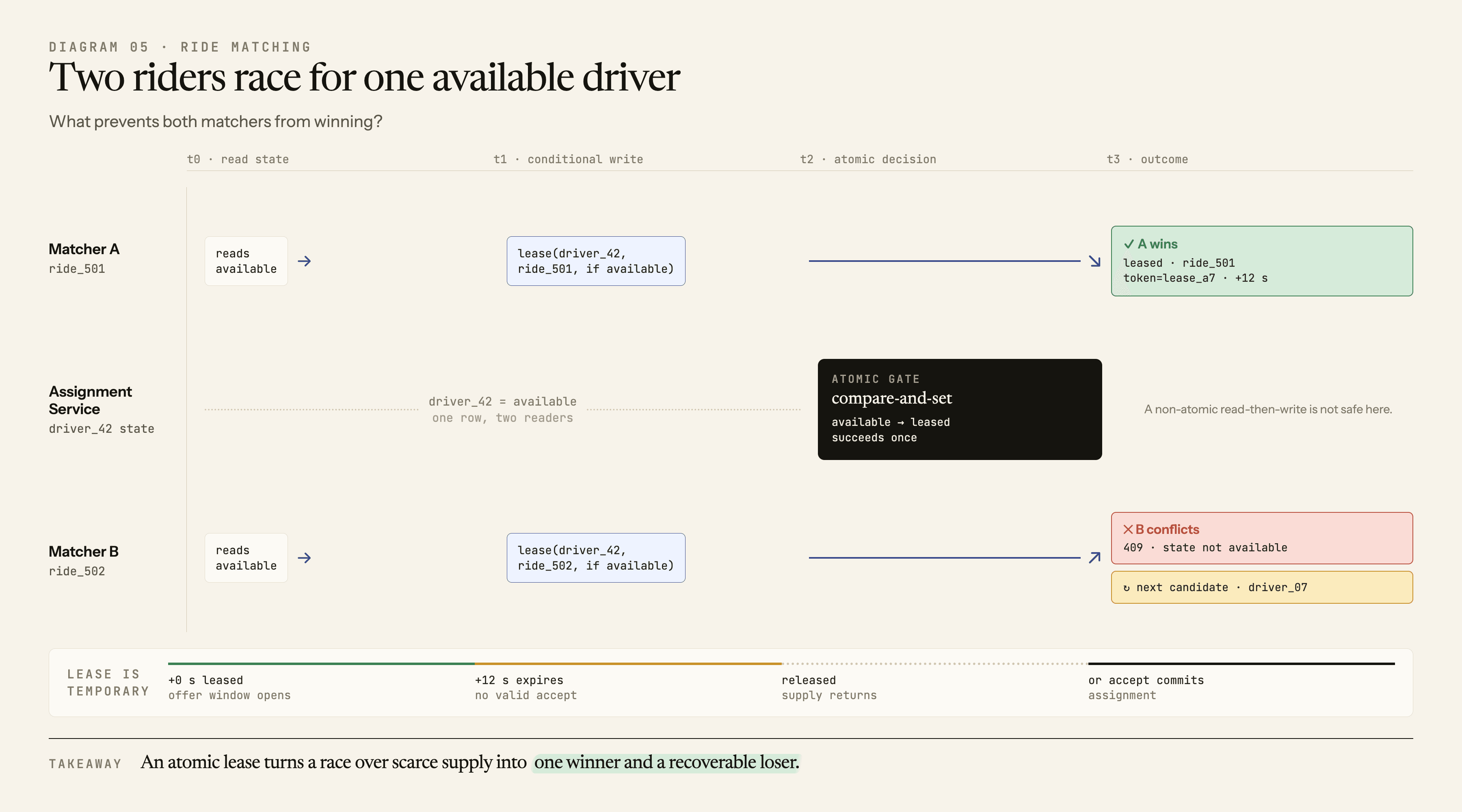Click the title 'Two riders race for one available driver'
1462x812 pixels.
click(364, 77)
